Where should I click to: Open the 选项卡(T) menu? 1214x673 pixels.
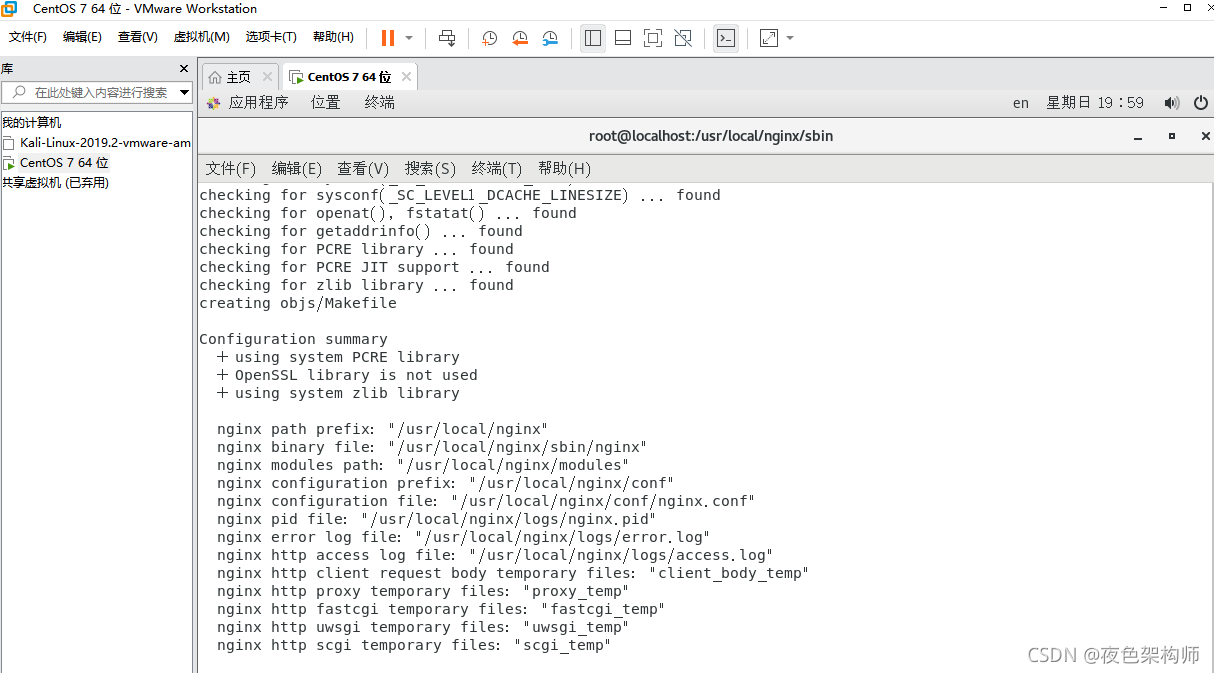271,37
